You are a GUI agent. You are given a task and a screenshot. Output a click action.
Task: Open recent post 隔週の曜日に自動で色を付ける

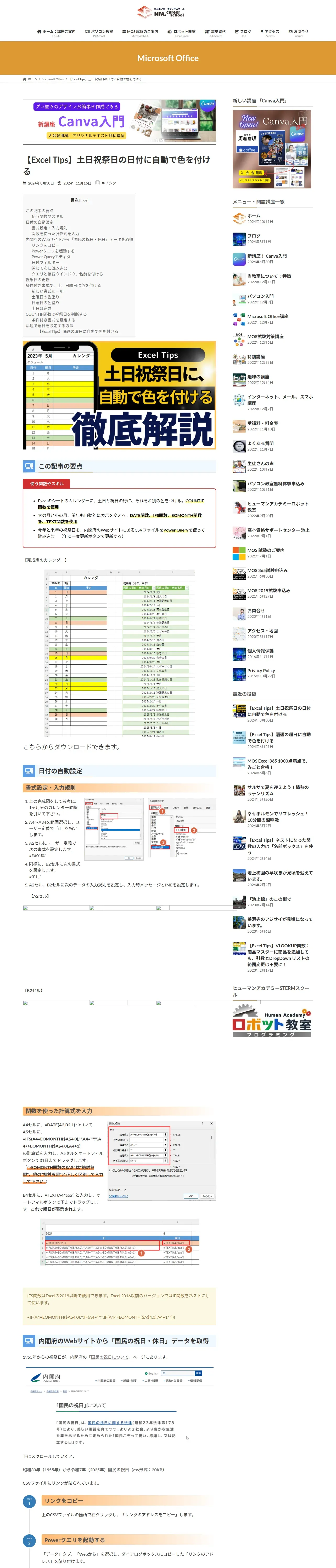279,737
